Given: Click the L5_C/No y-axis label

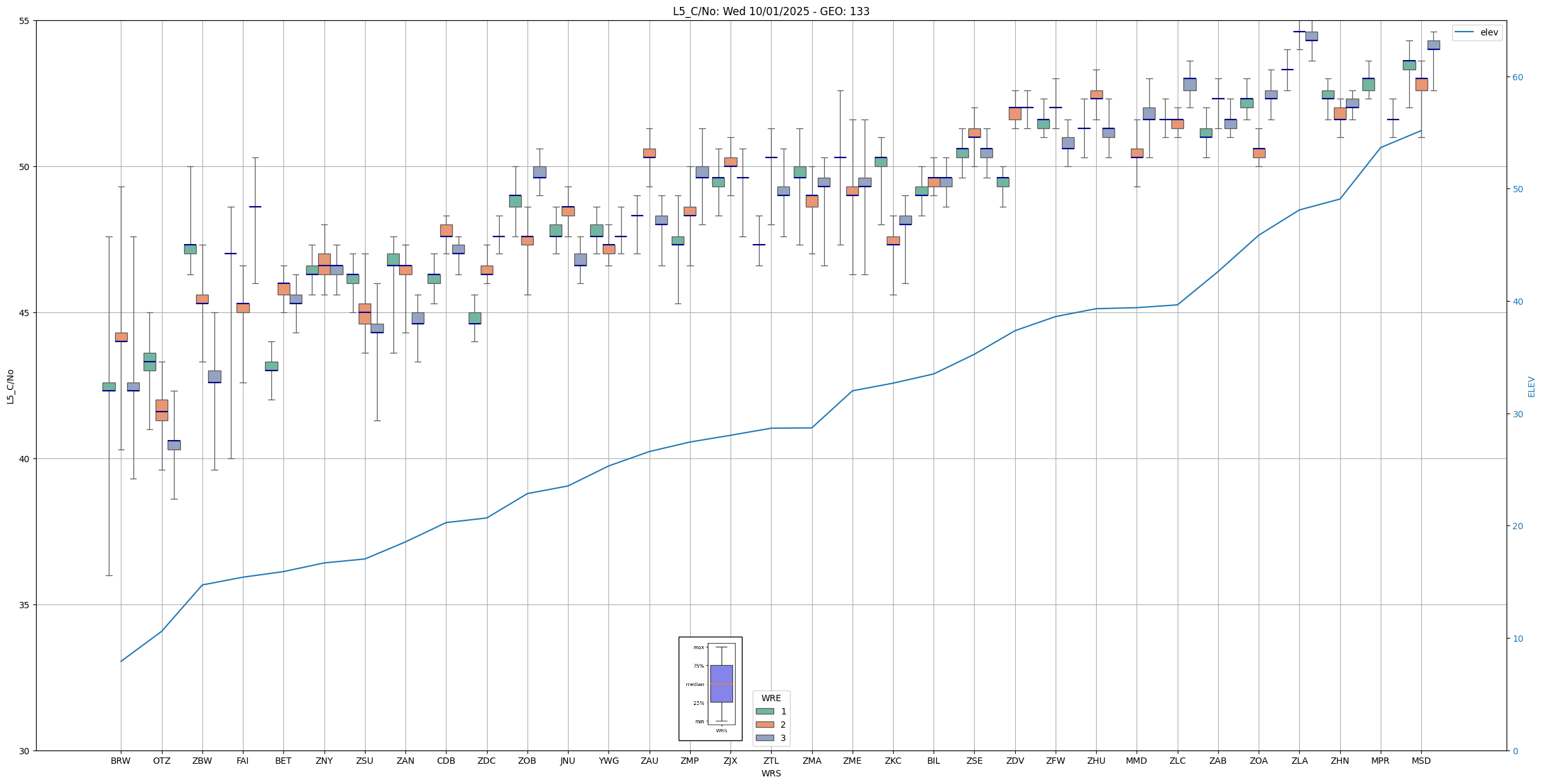Looking at the screenshot, I should 10,386.
